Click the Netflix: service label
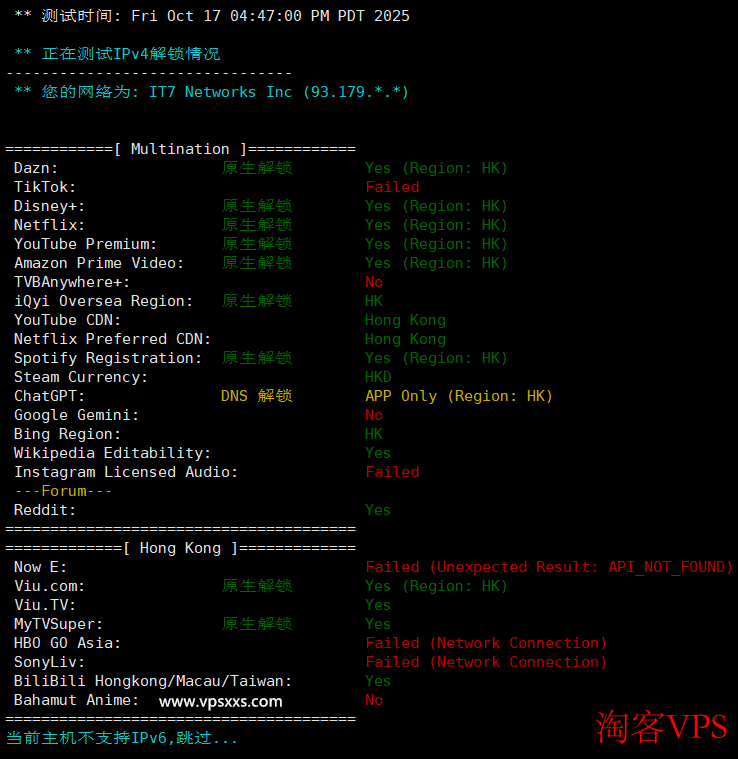738x759 pixels. (x=50, y=225)
